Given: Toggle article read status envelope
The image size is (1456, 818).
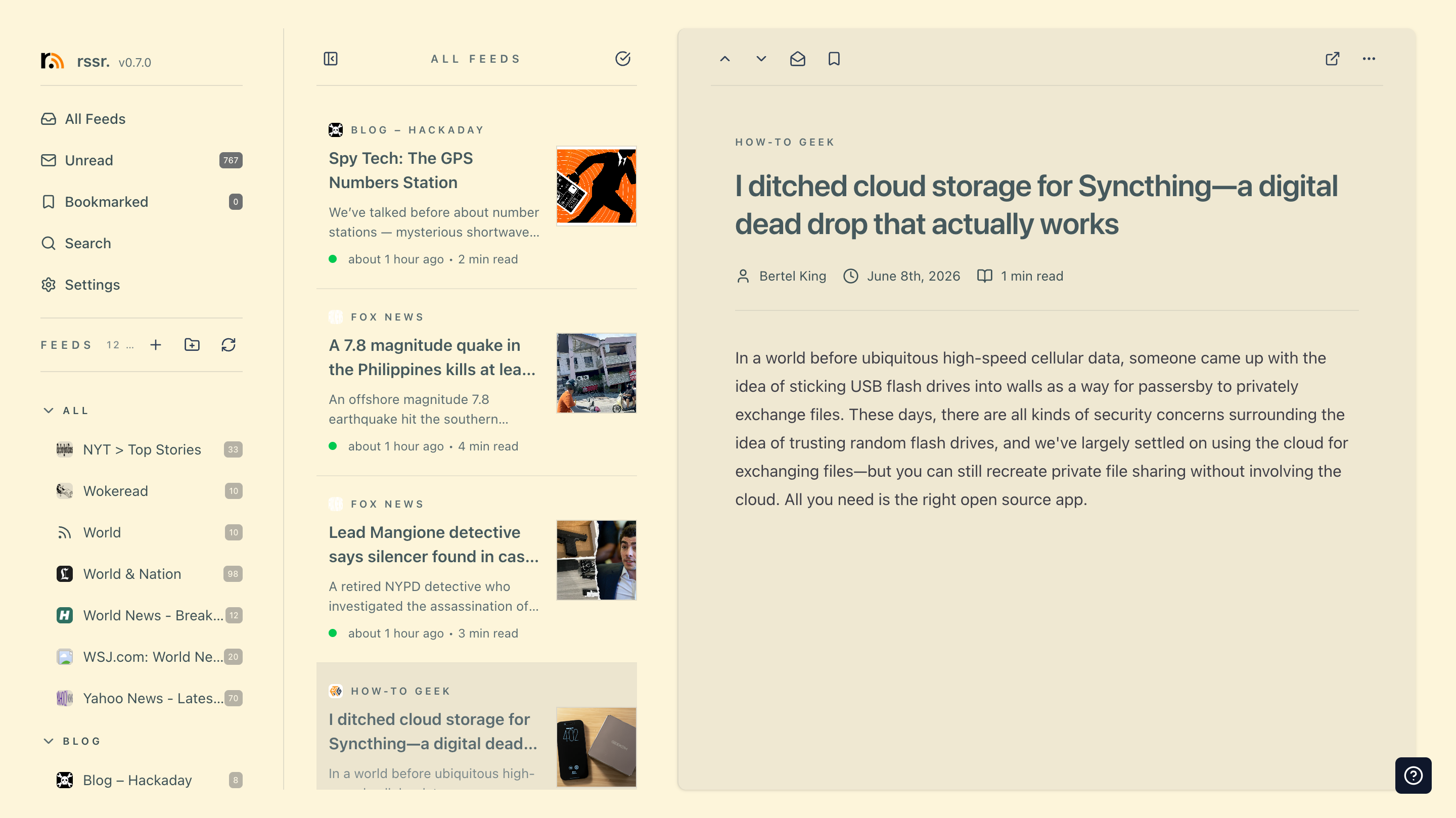Looking at the screenshot, I should point(798,59).
